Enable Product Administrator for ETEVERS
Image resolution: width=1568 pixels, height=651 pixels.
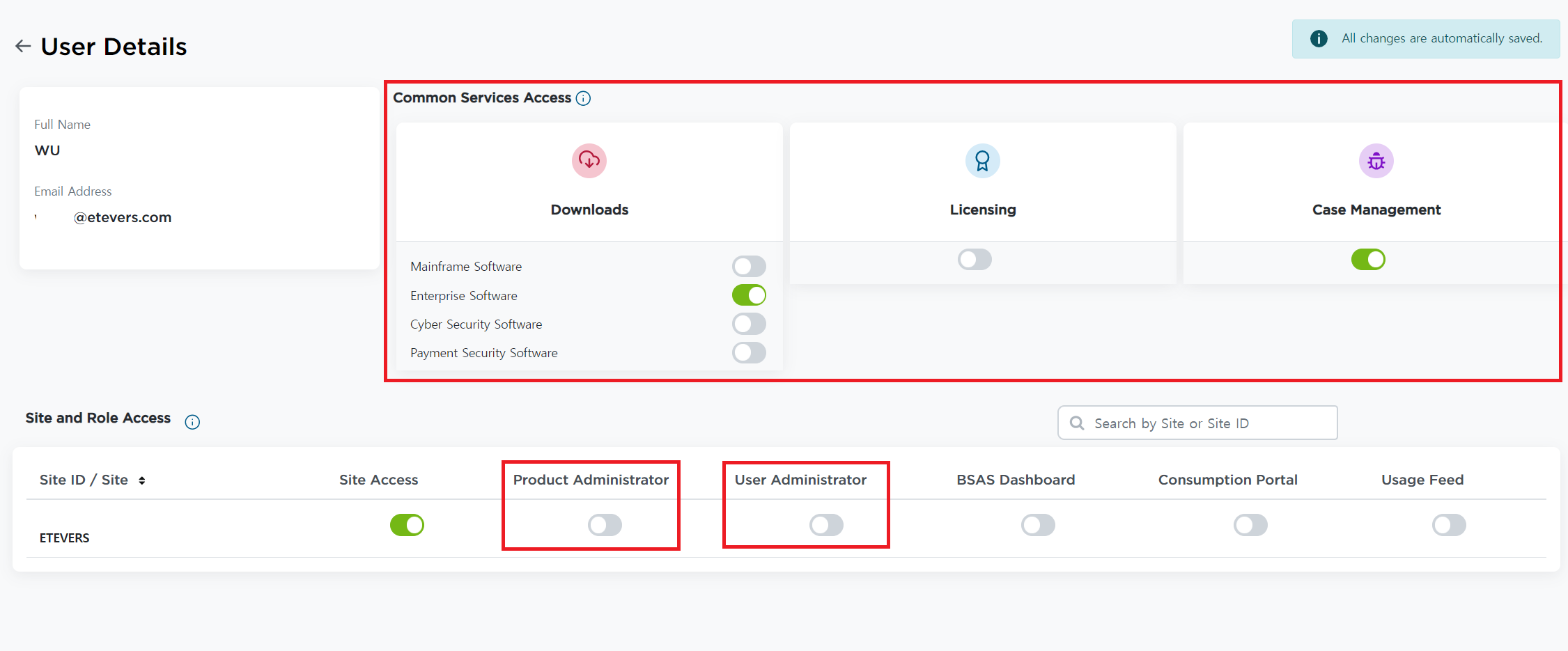[x=605, y=525]
